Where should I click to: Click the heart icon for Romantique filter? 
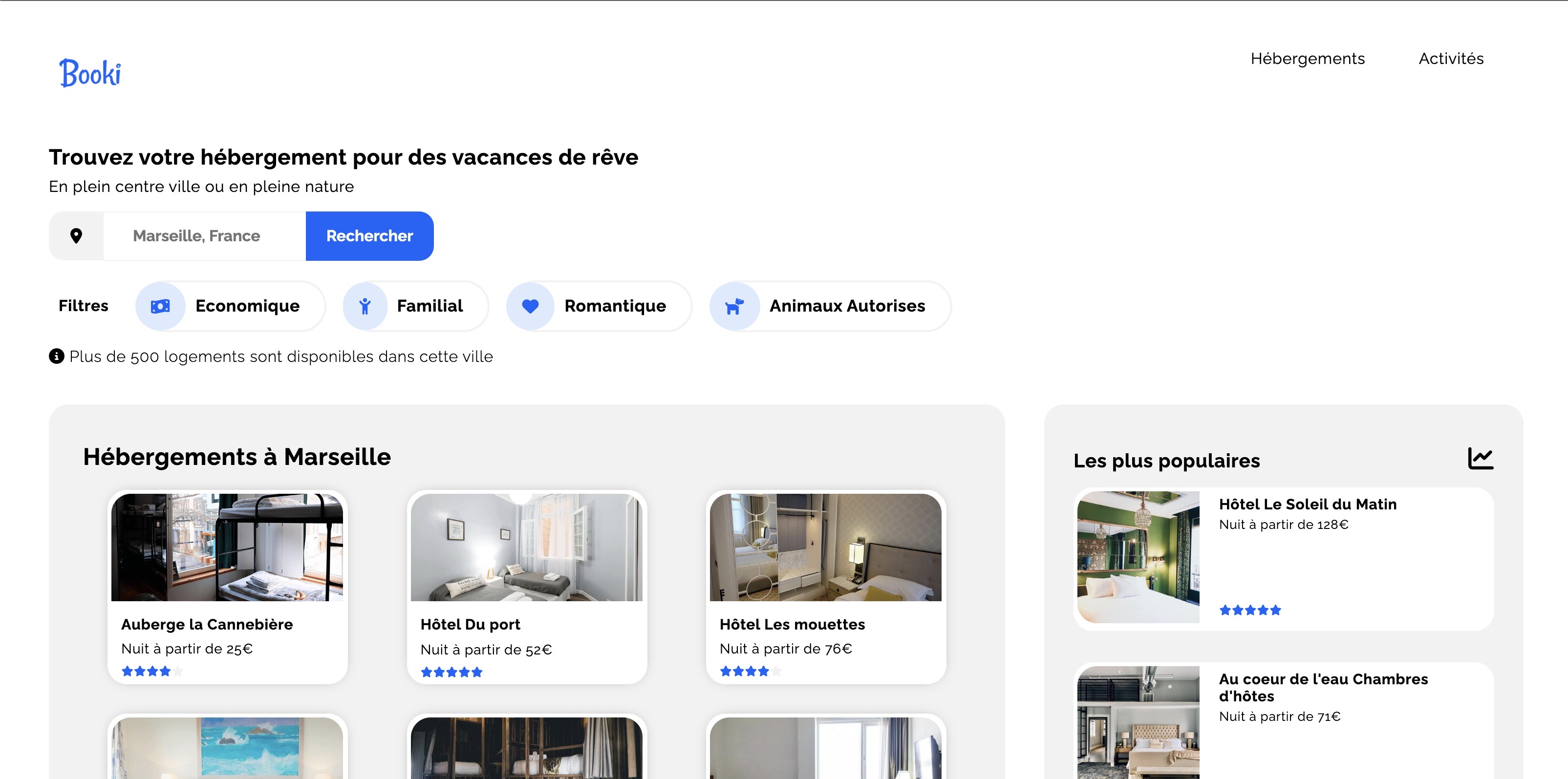pyautogui.click(x=530, y=306)
